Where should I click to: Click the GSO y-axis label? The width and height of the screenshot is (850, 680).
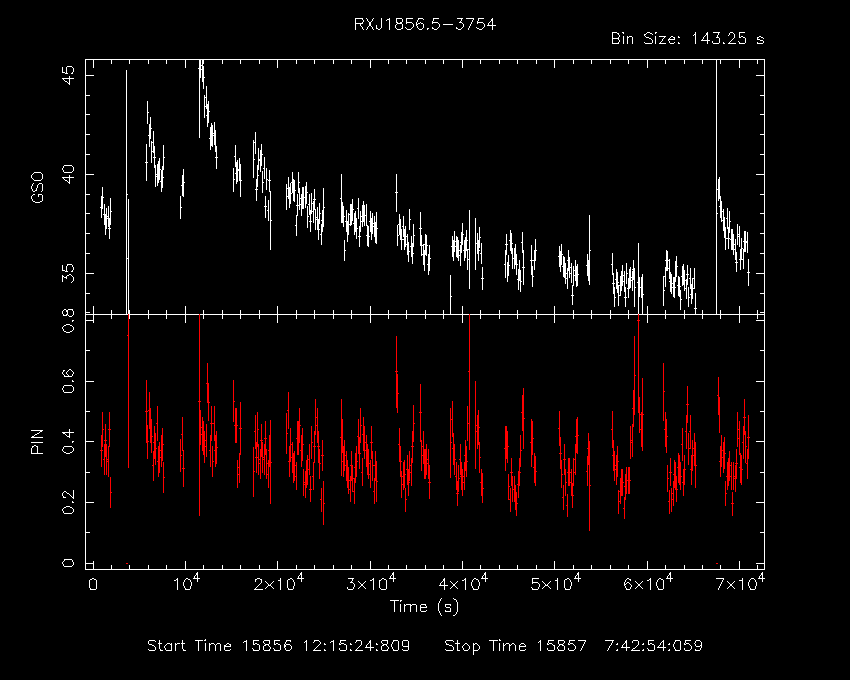[x=37, y=187]
